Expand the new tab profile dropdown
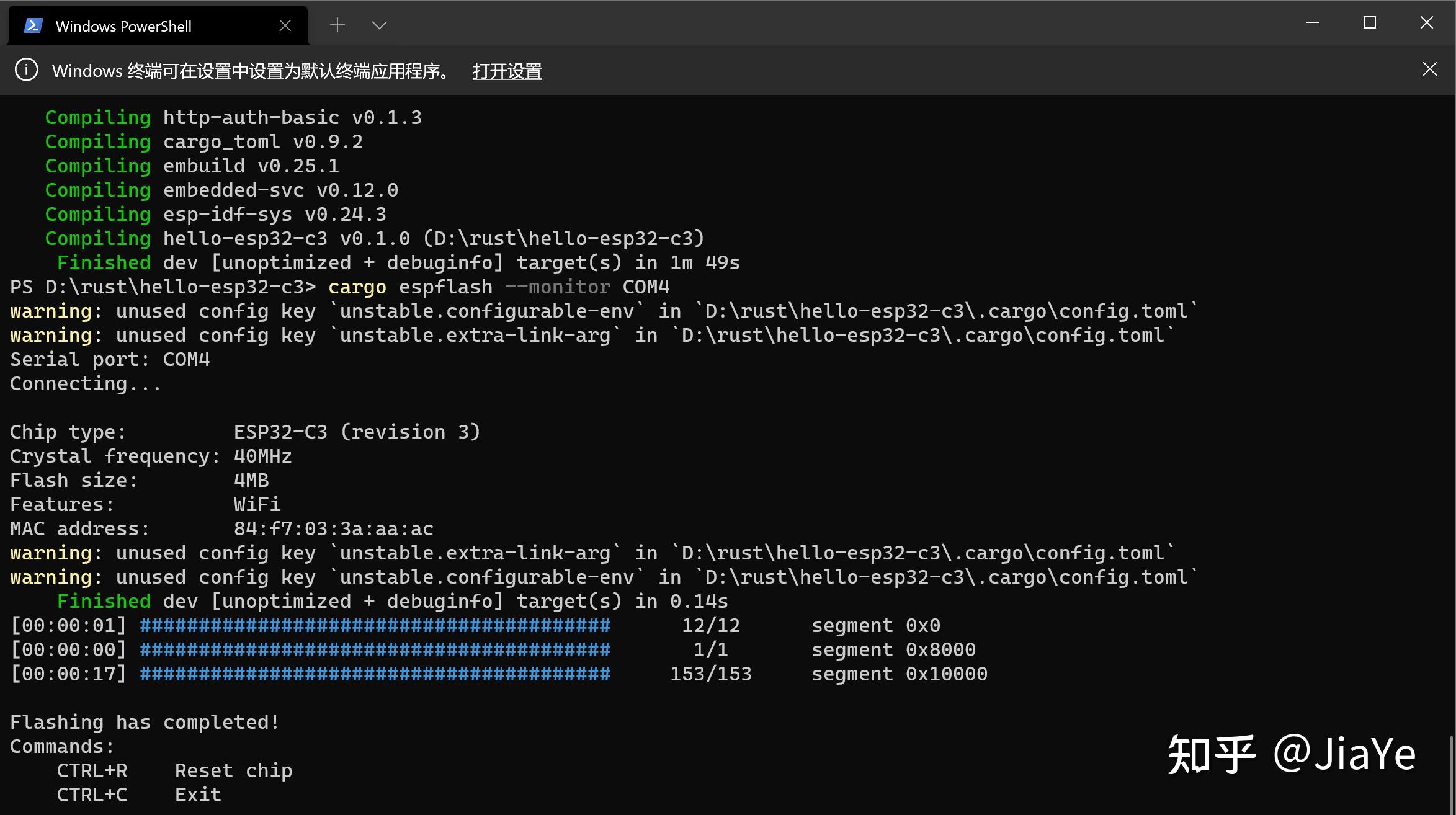The width and height of the screenshot is (1456, 815). pyautogui.click(x=379, y=25)
